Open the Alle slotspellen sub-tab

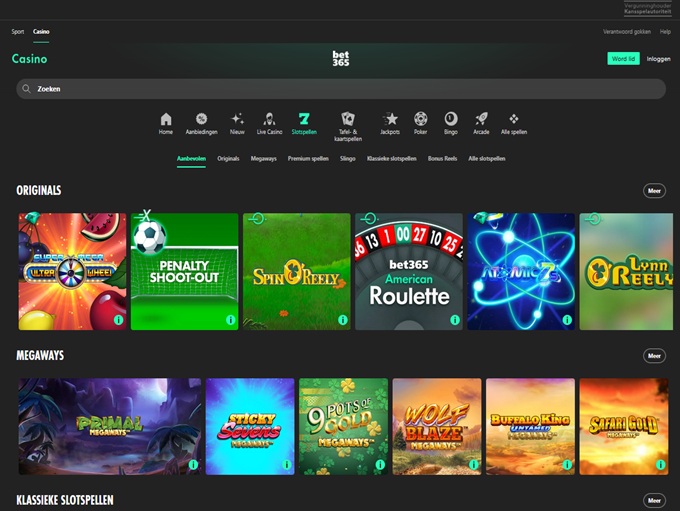coord(487,159)
